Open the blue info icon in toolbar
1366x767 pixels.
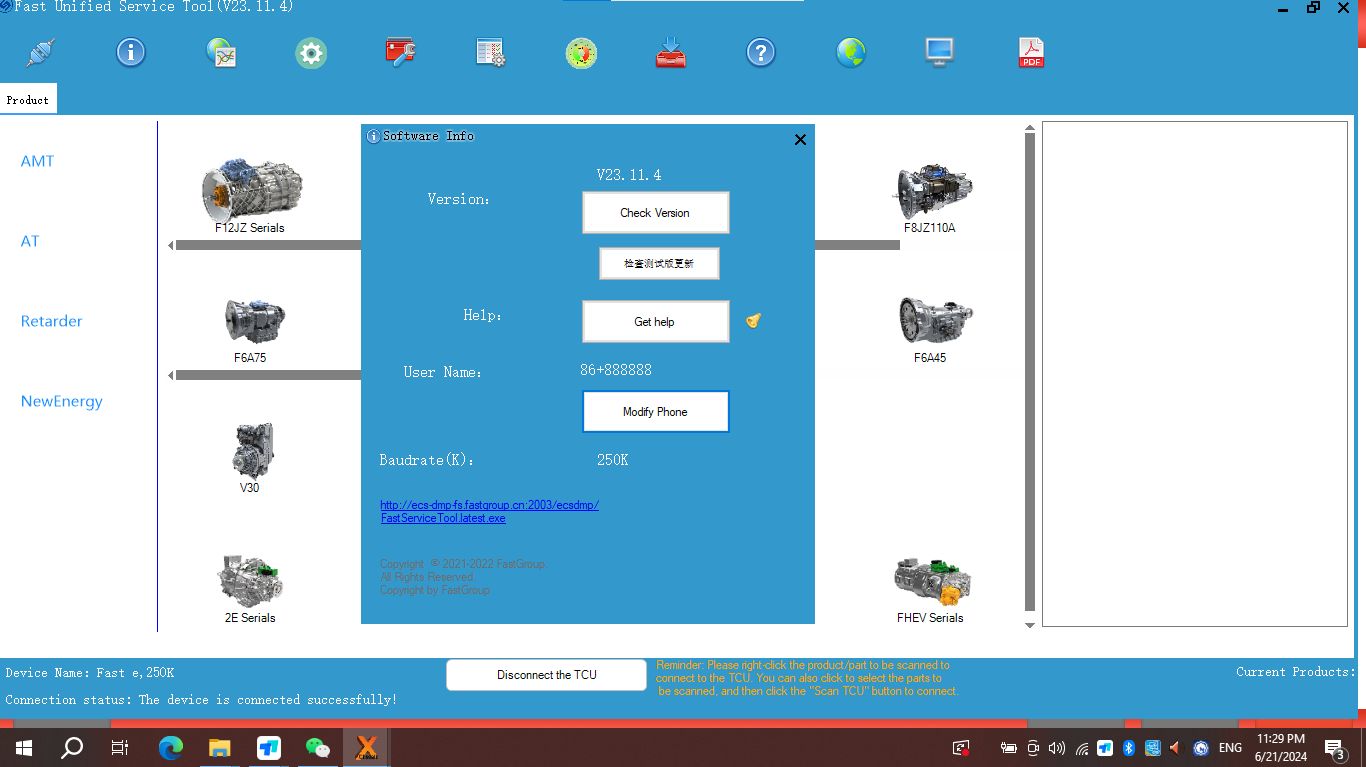[131, 52]
